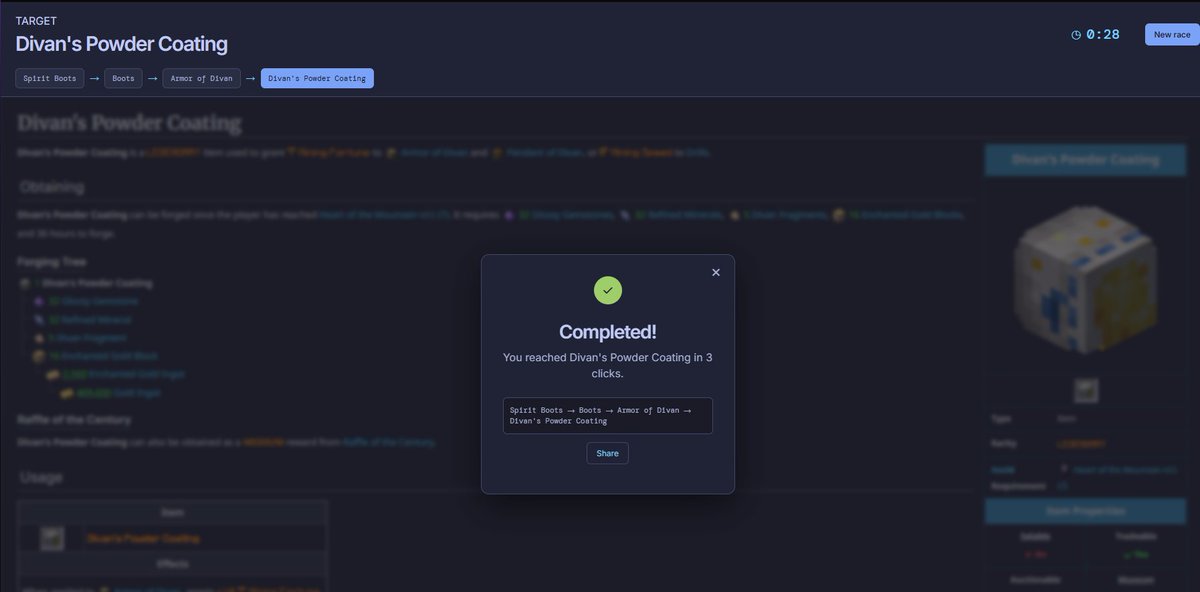
Task: Close the Completed dialog with the X
Action: click(x=715, y=272)
